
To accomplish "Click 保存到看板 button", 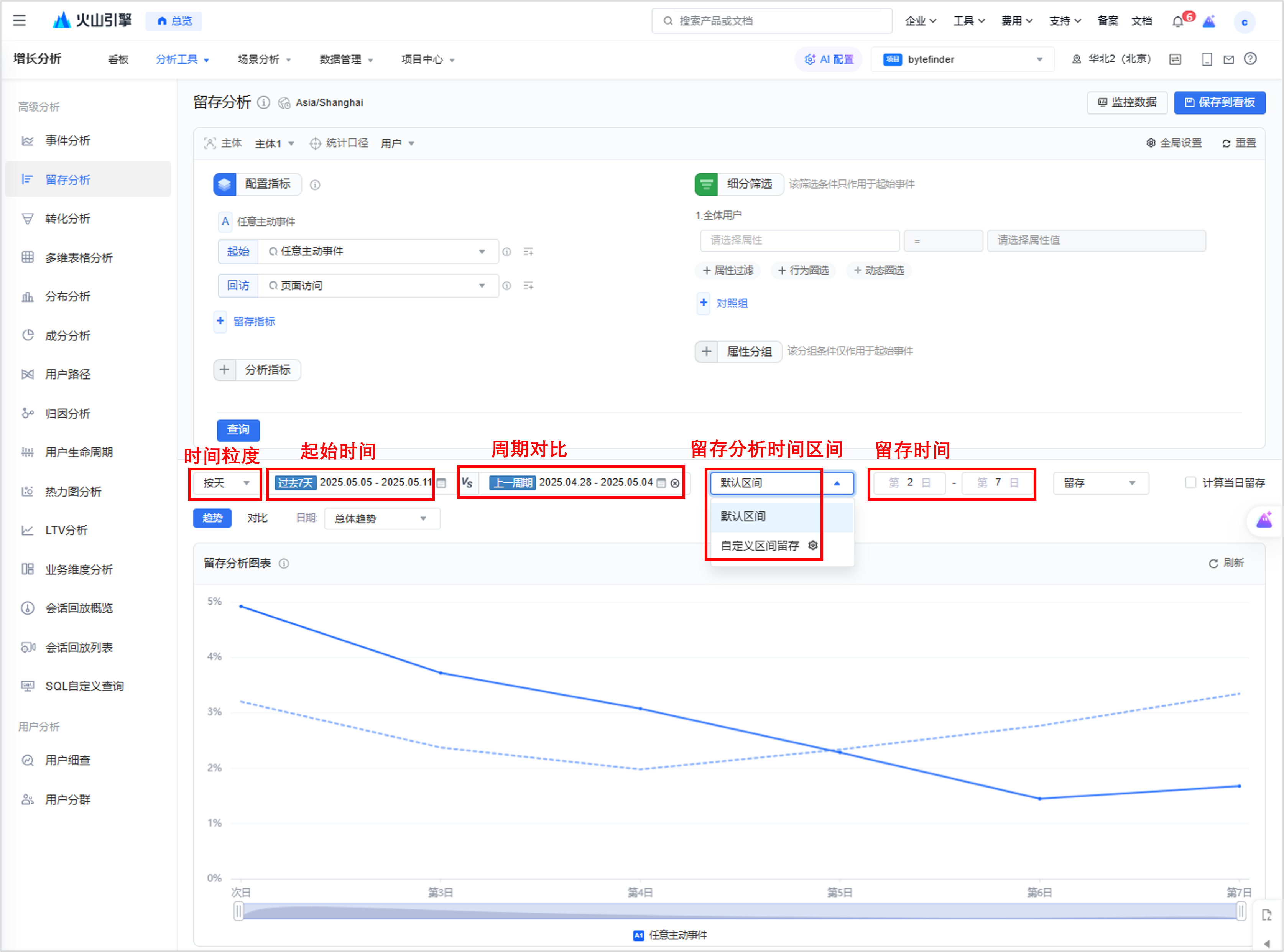I will coord(1220,103).
